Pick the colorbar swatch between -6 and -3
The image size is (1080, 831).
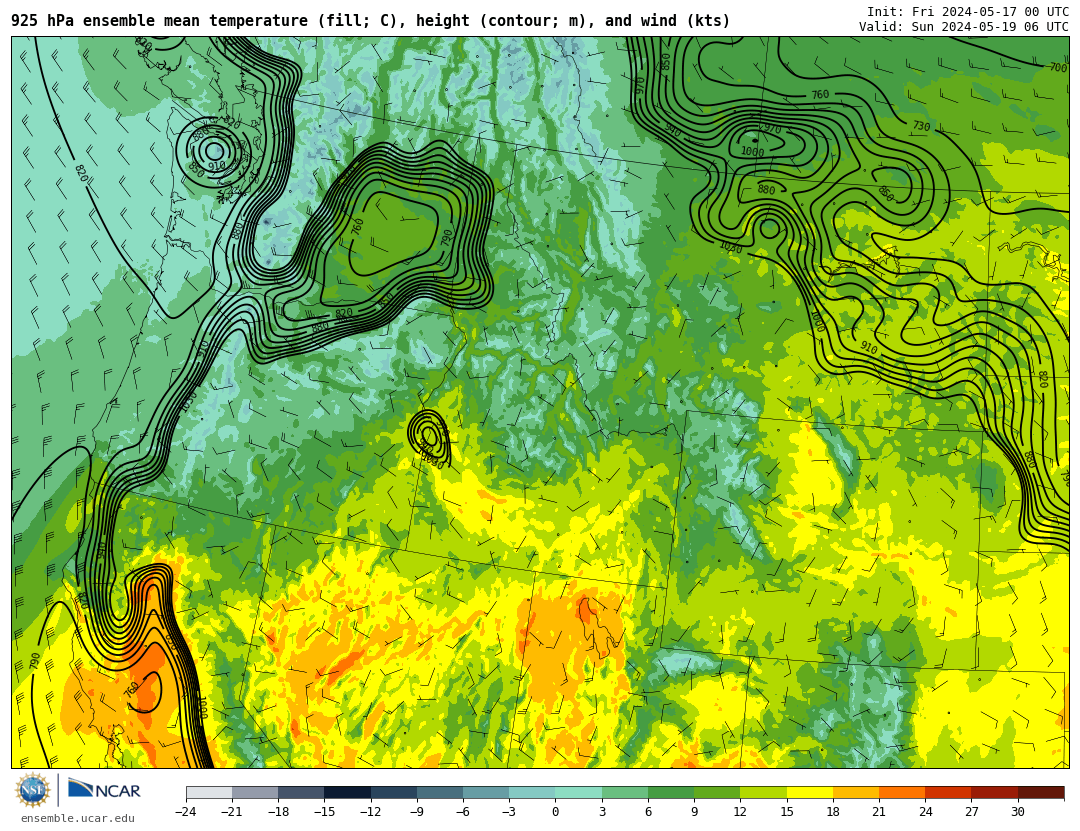tap(486, 792)
